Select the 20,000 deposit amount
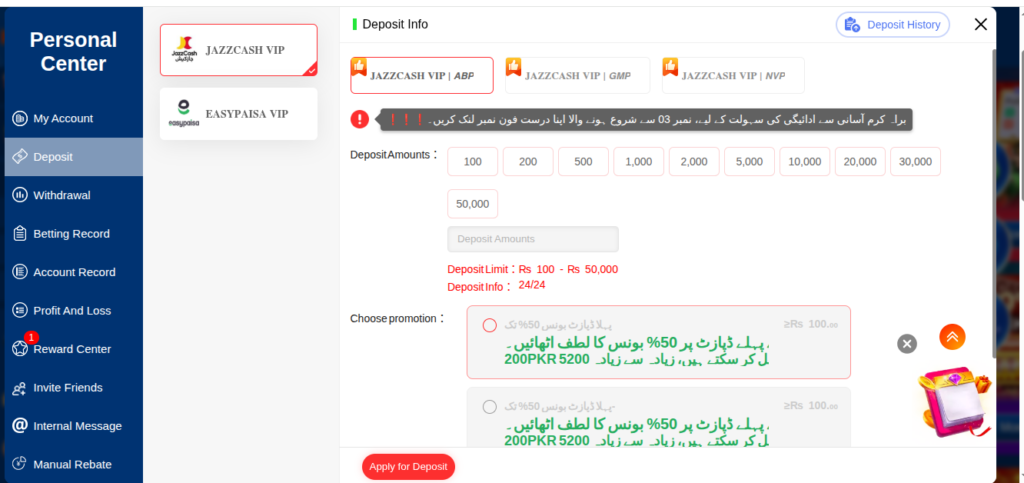 (860, 162)
